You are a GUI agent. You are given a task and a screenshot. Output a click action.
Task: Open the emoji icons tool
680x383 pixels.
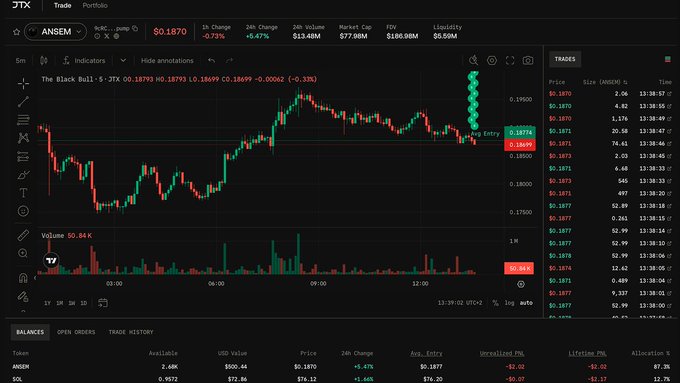pyautogui.click(x=23, y=211)
